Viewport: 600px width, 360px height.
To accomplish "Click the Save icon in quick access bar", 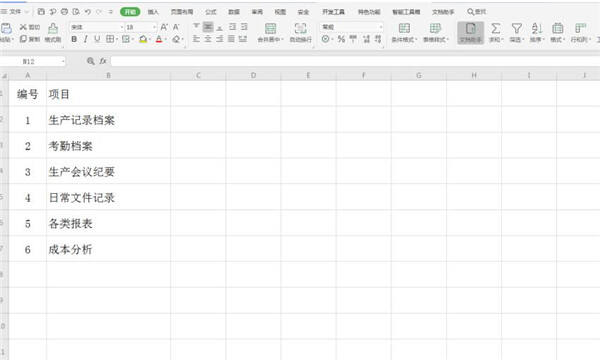I will [x=41, y=12].
